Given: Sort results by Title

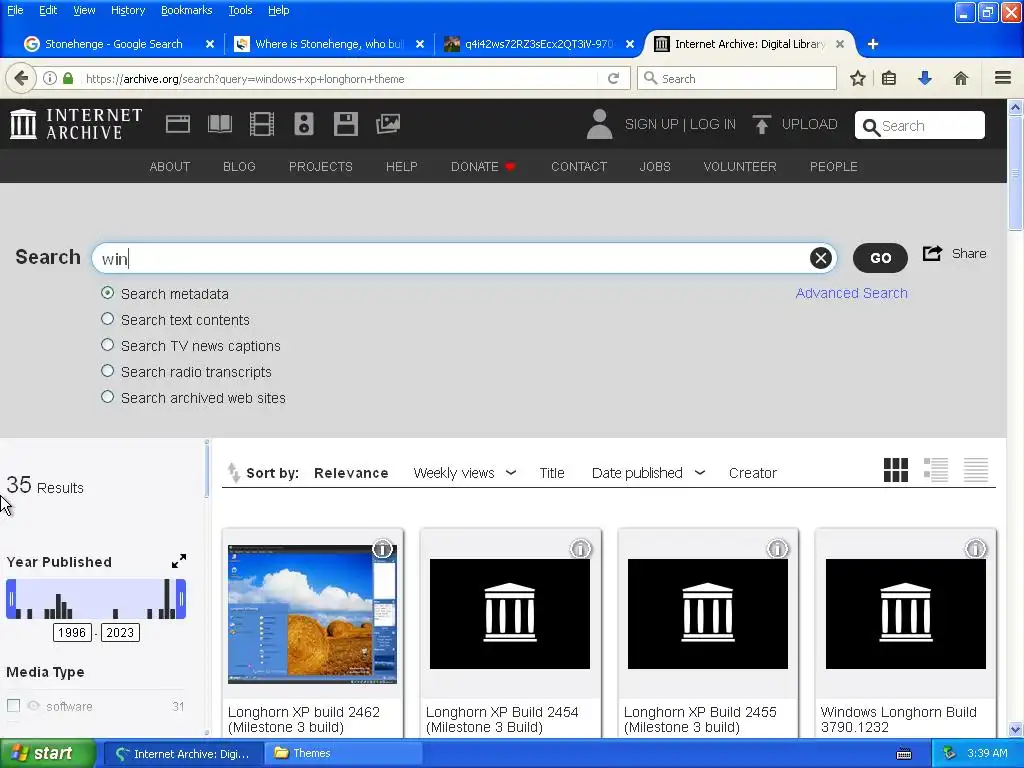Looking at the screenshot, I should pos(552,473).
